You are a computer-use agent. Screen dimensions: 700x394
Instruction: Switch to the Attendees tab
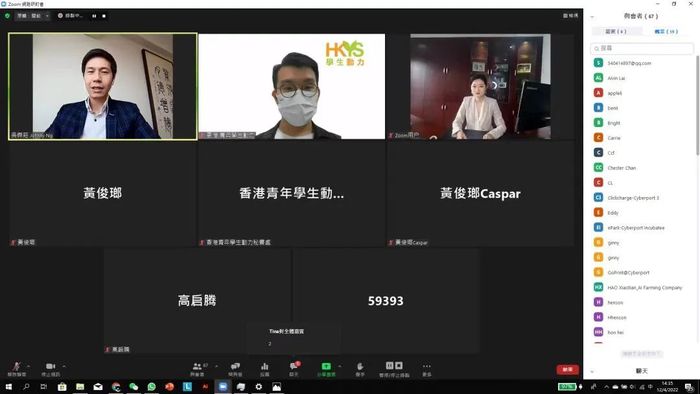[666, 31]
